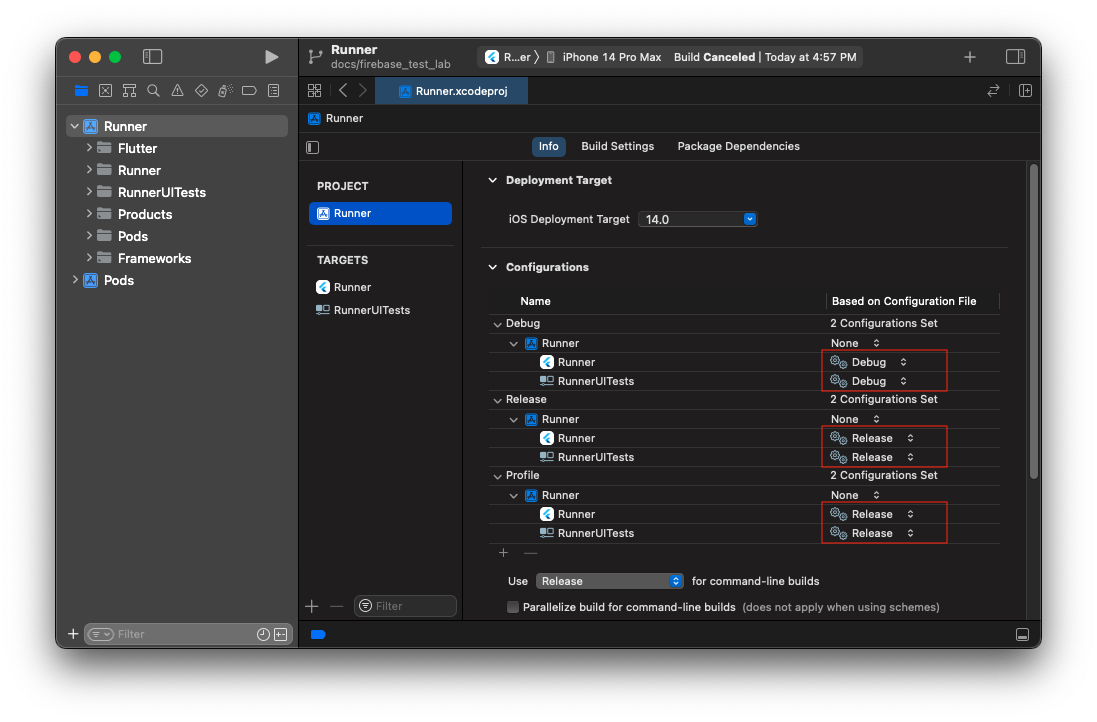Click the blue activity indicator at bottom
The width and height of the screenshot is (1097, 722).
tap(318, 635)
